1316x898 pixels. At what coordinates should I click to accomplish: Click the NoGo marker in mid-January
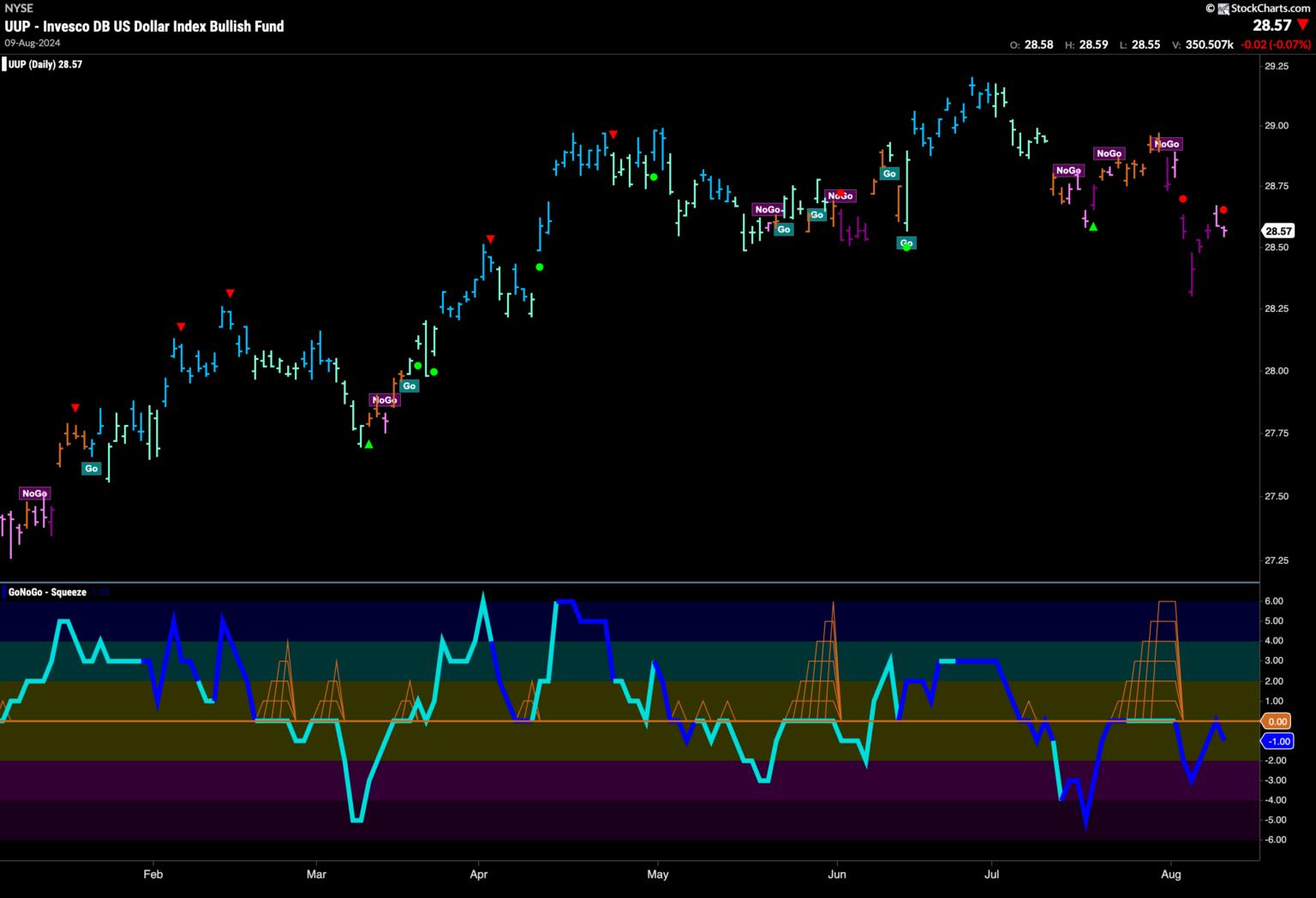point(34,494)
